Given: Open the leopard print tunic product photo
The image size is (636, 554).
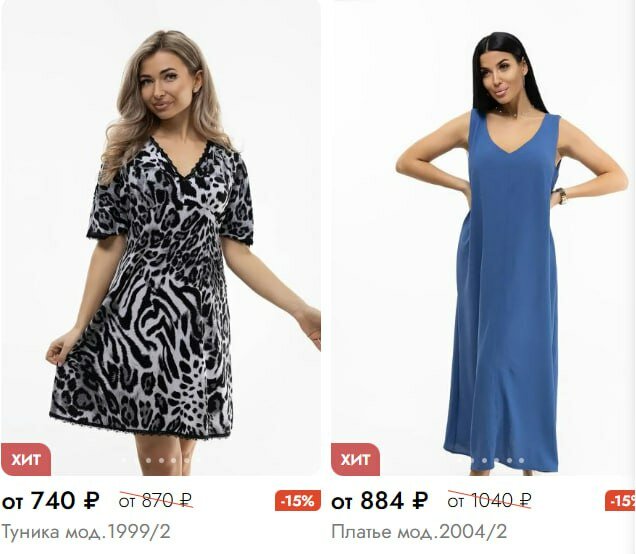Looking at the screenshot, I should (x=161, y=237).
